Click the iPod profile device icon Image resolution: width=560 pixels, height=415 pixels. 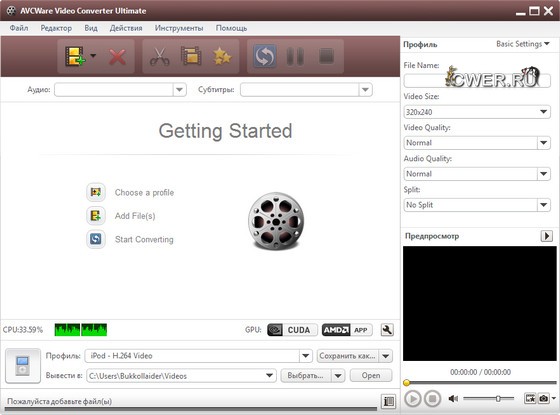click(x=23, y=366)
